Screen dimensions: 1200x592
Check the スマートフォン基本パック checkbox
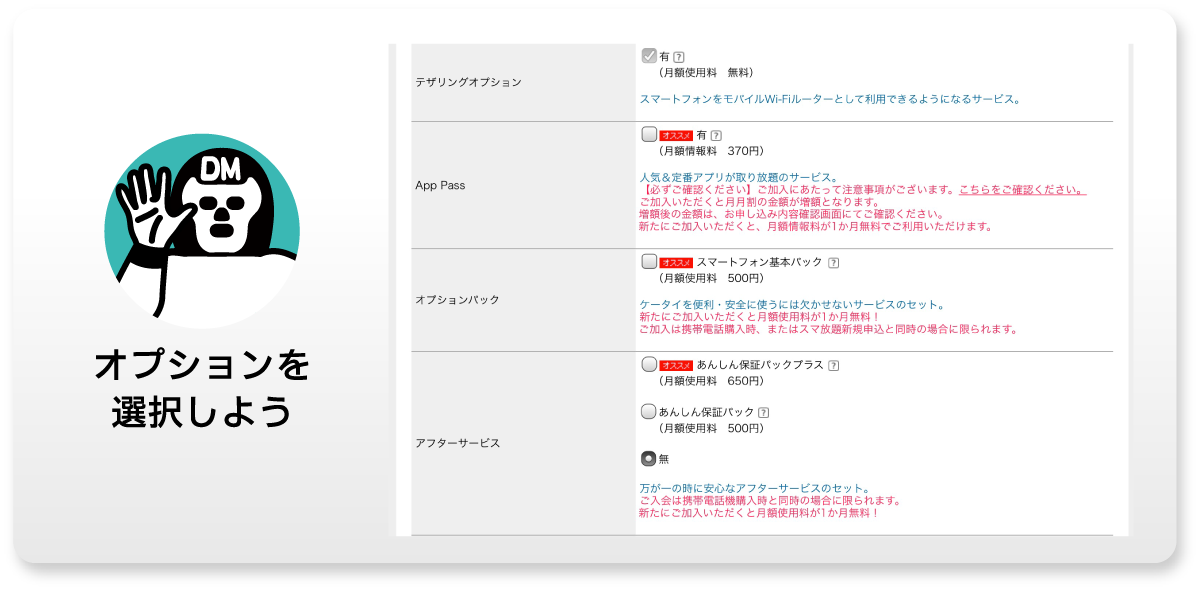(x=649, y=262)
